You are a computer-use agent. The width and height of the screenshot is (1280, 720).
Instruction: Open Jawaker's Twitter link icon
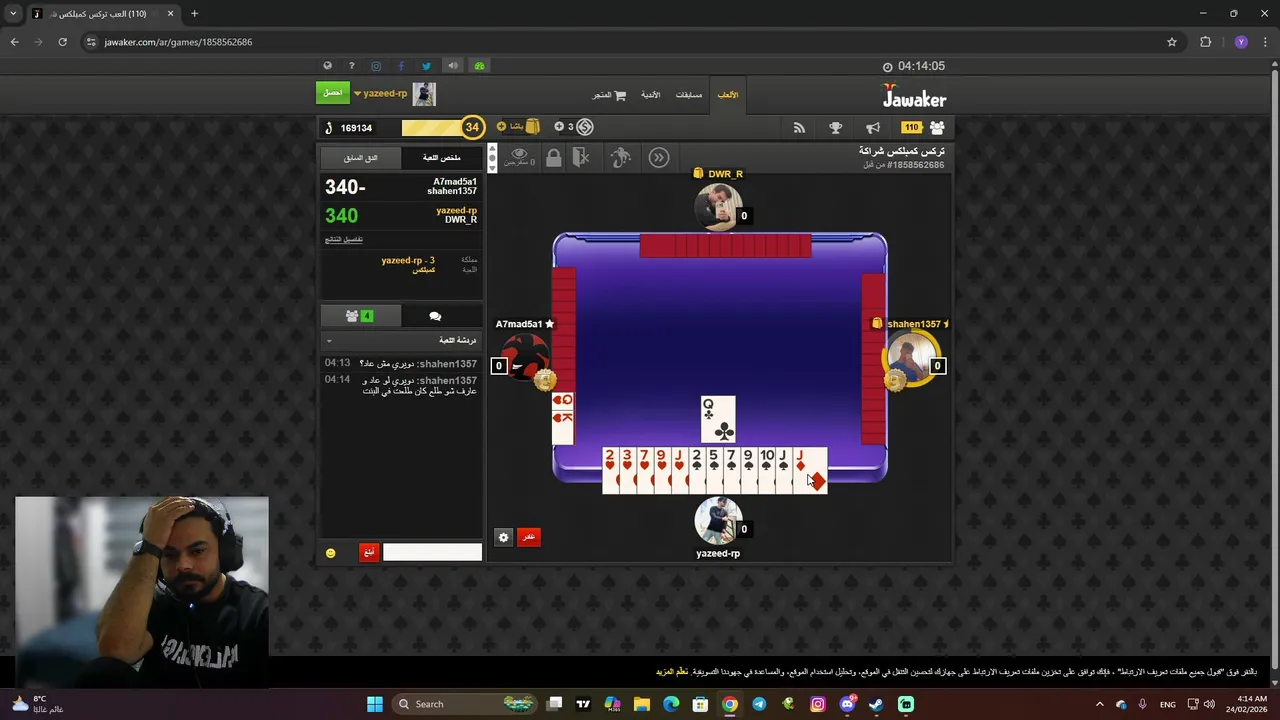[x=426, y=66]
